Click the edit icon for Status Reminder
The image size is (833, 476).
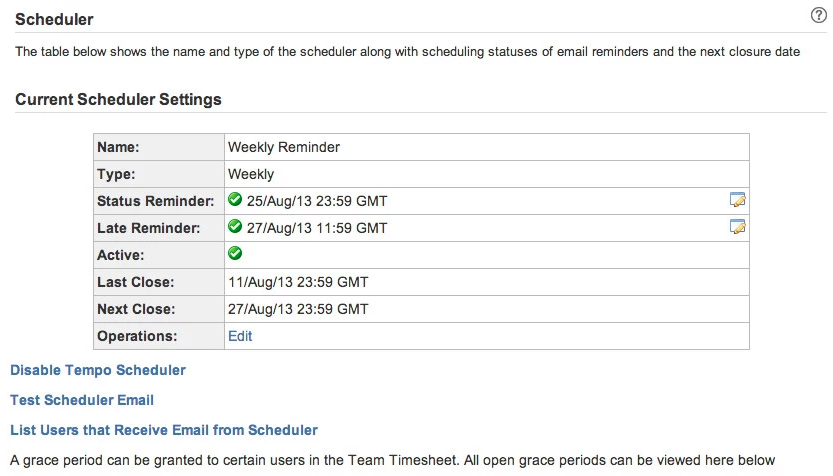click(x=738, y=200)
